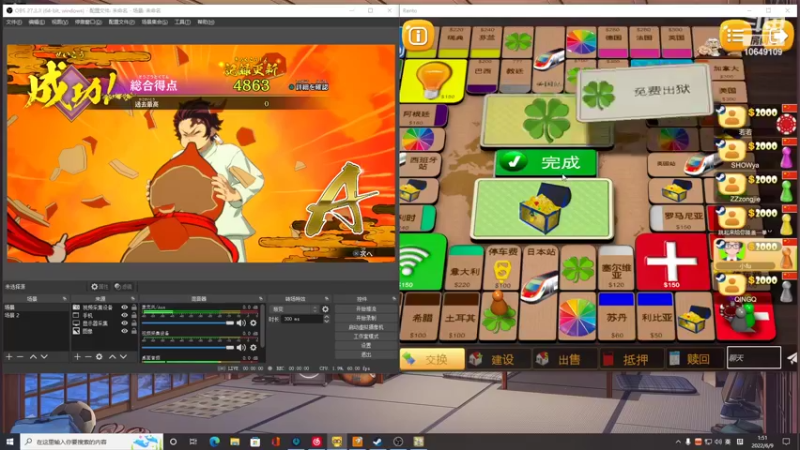The width and height of the screenshot is (800, 450).
Task: Open 视频采集设备 mixer gear settings
Action: pyautogui.click(x=253, y=347)
